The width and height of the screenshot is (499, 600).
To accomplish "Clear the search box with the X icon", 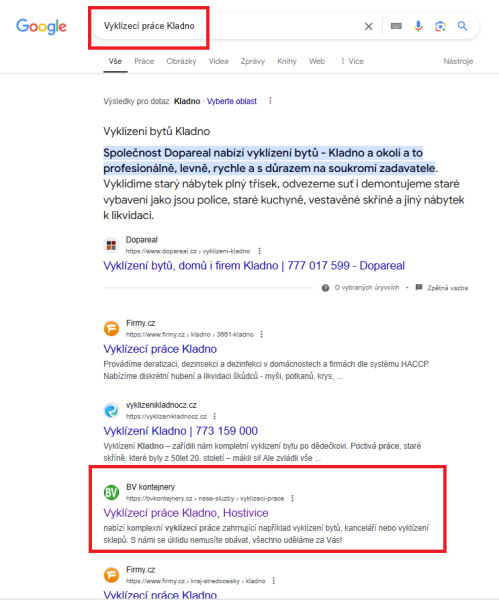I will point(369,26).
